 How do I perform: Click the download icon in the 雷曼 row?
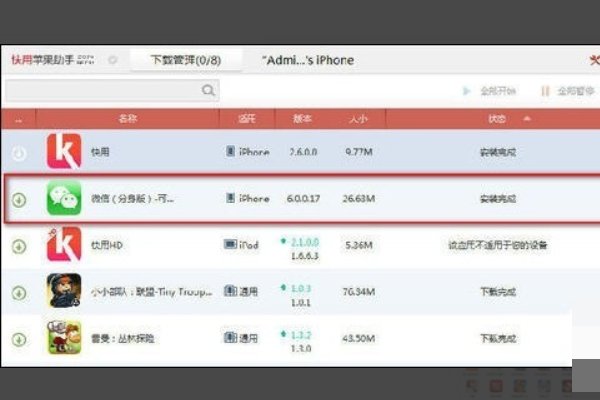point(19,339)
